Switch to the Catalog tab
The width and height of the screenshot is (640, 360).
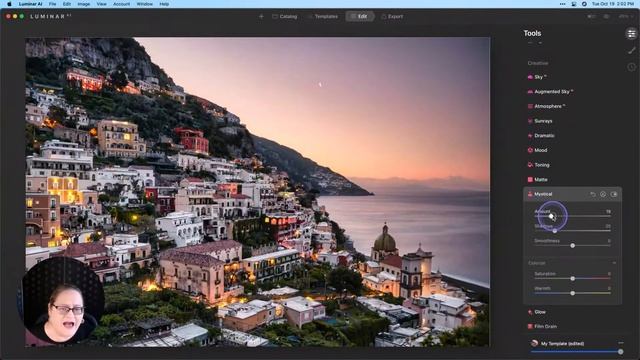point(284,16)
